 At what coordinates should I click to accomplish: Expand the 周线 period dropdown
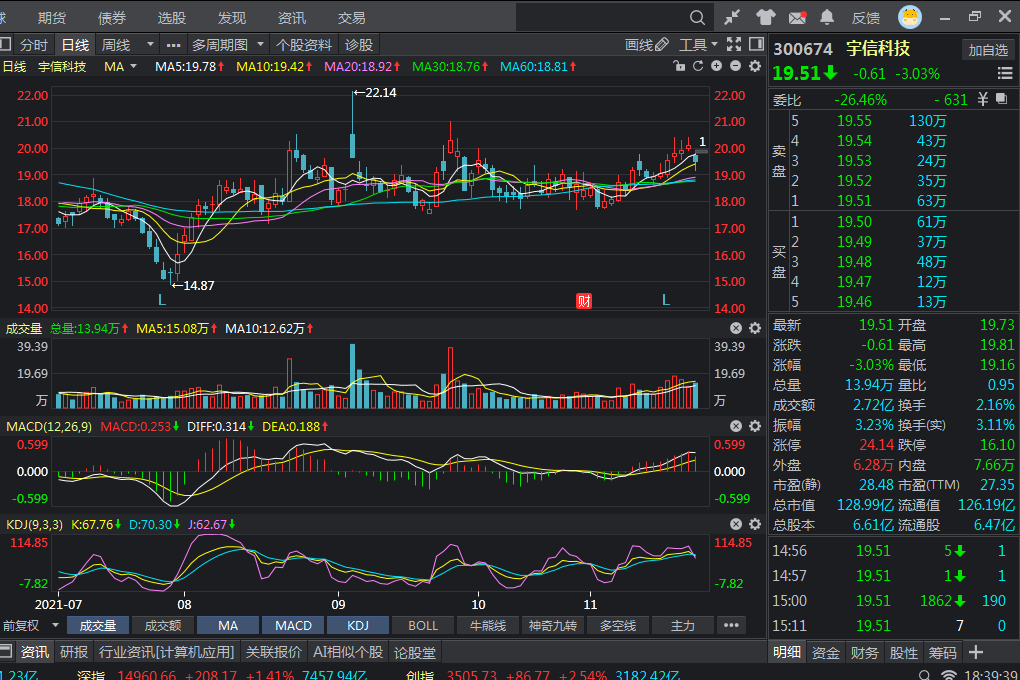pyautogui.click(x=150, y=45)
